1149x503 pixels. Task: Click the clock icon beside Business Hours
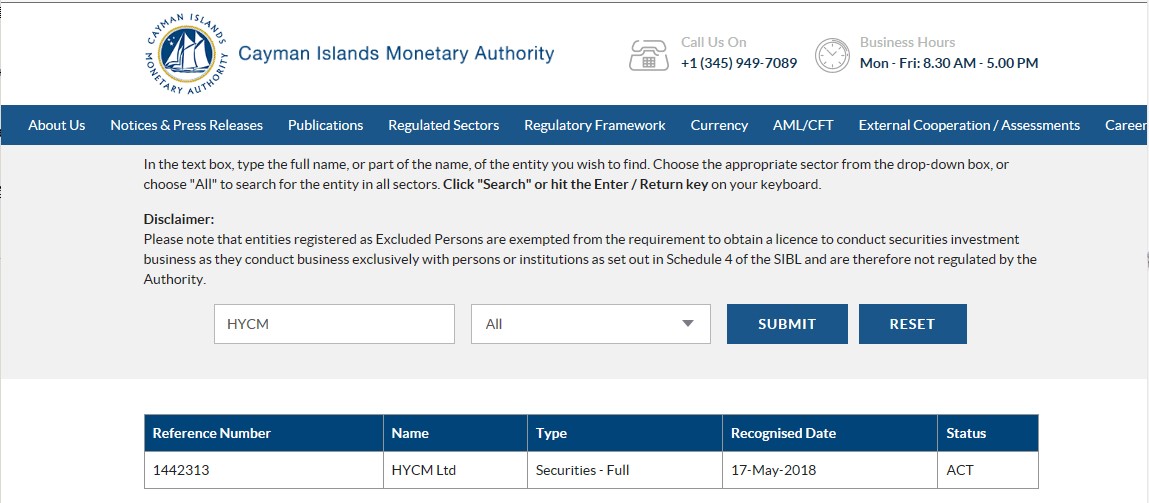coord(832,55)
